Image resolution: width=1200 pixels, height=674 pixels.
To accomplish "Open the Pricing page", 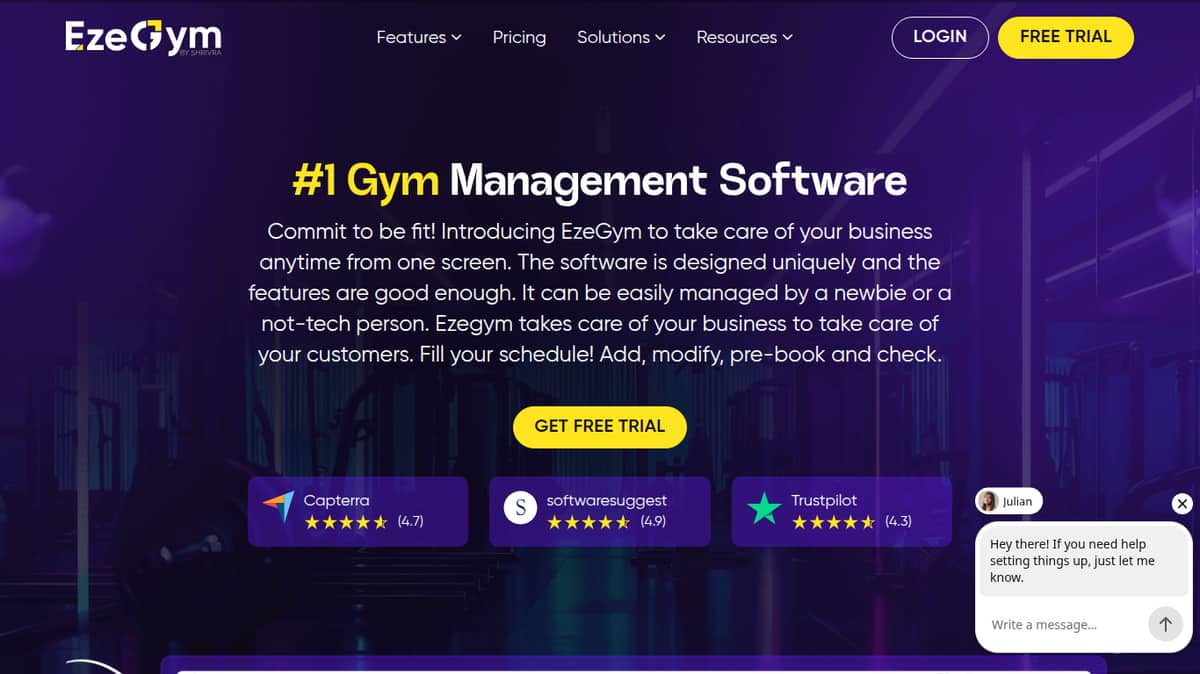I will pyautogui.click(x=519, y=37).
